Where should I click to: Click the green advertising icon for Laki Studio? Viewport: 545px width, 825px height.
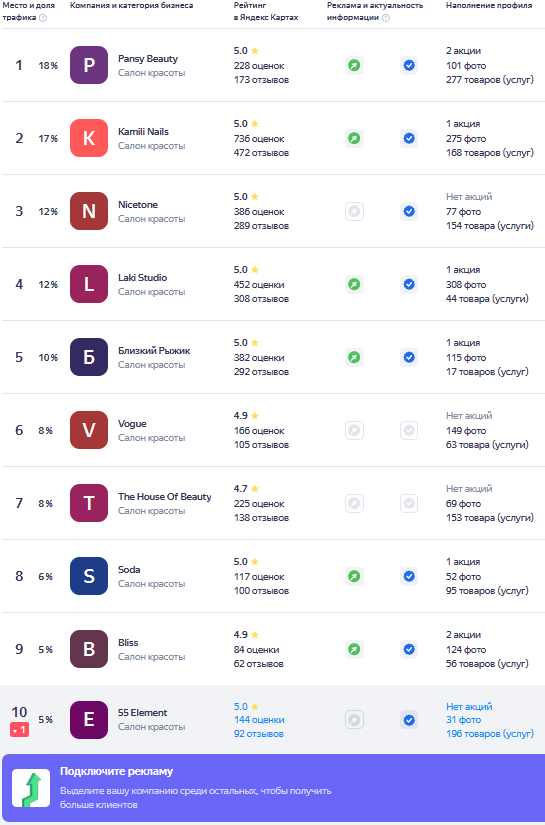355,285
